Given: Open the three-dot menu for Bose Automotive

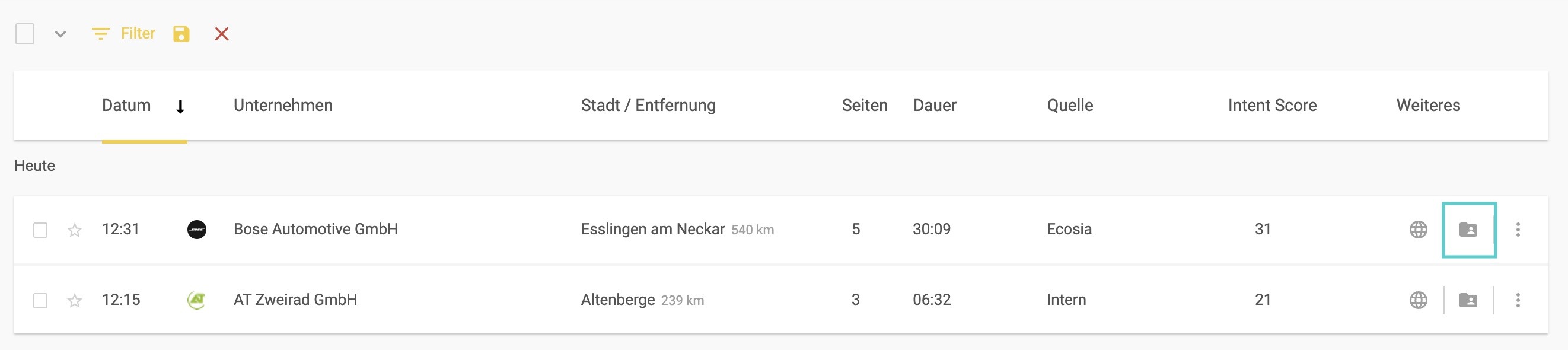Looking at the screenshot, I should click(x=1518, y=230).
